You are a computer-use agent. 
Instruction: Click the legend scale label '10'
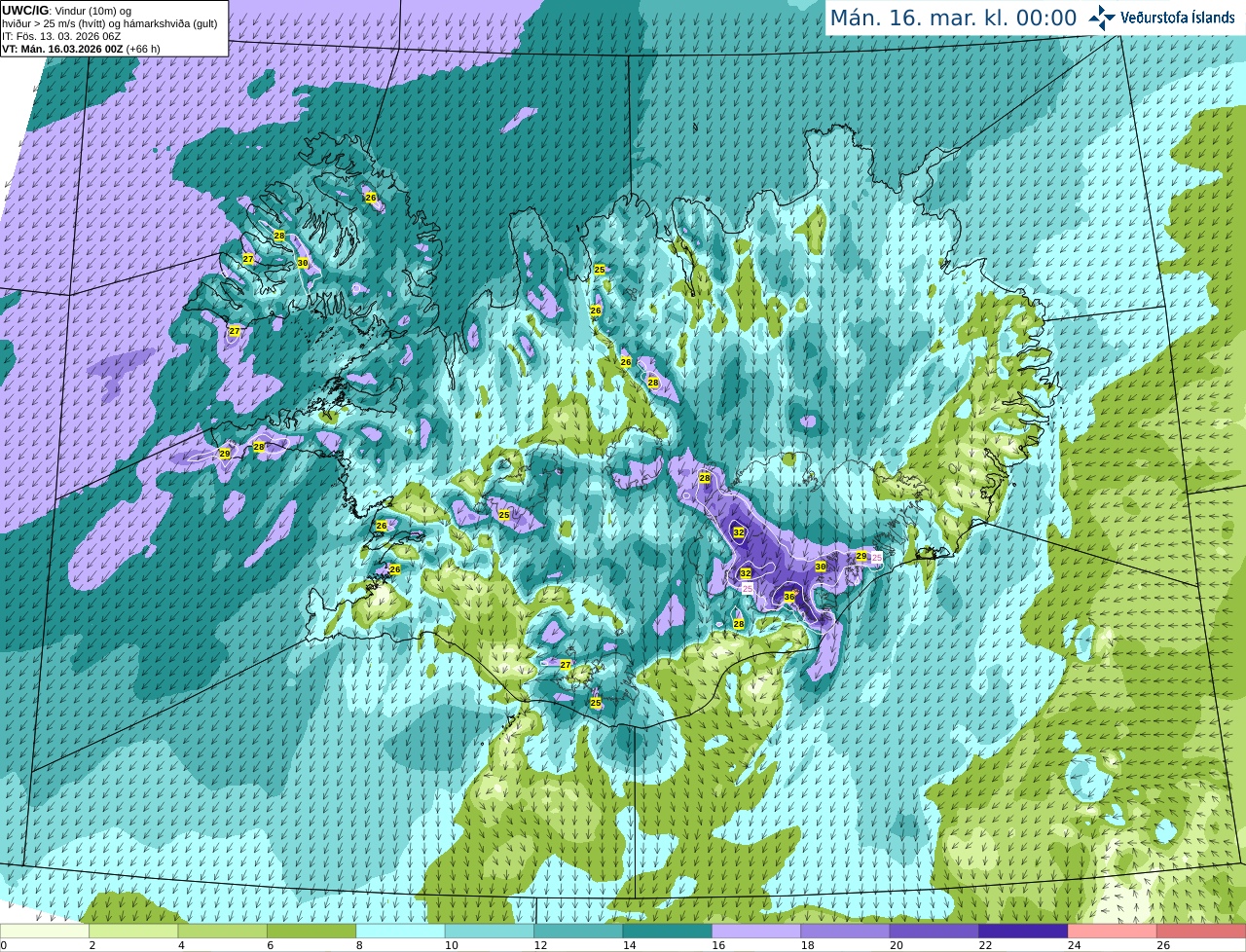point(451,945)
